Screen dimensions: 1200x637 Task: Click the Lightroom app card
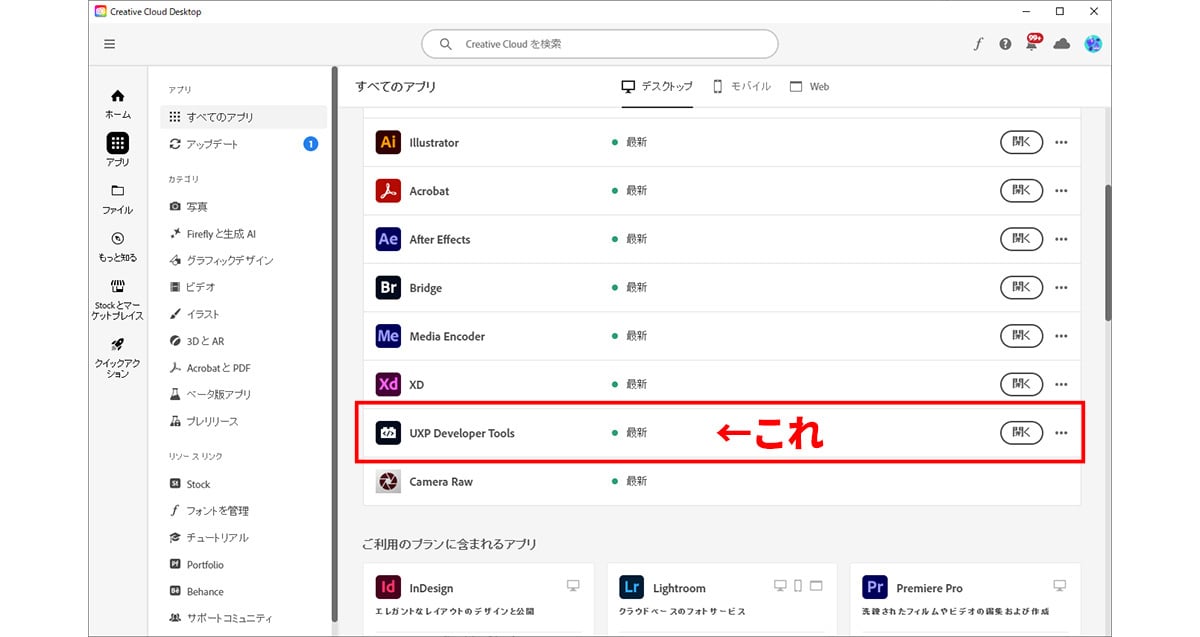coord(722,599)
